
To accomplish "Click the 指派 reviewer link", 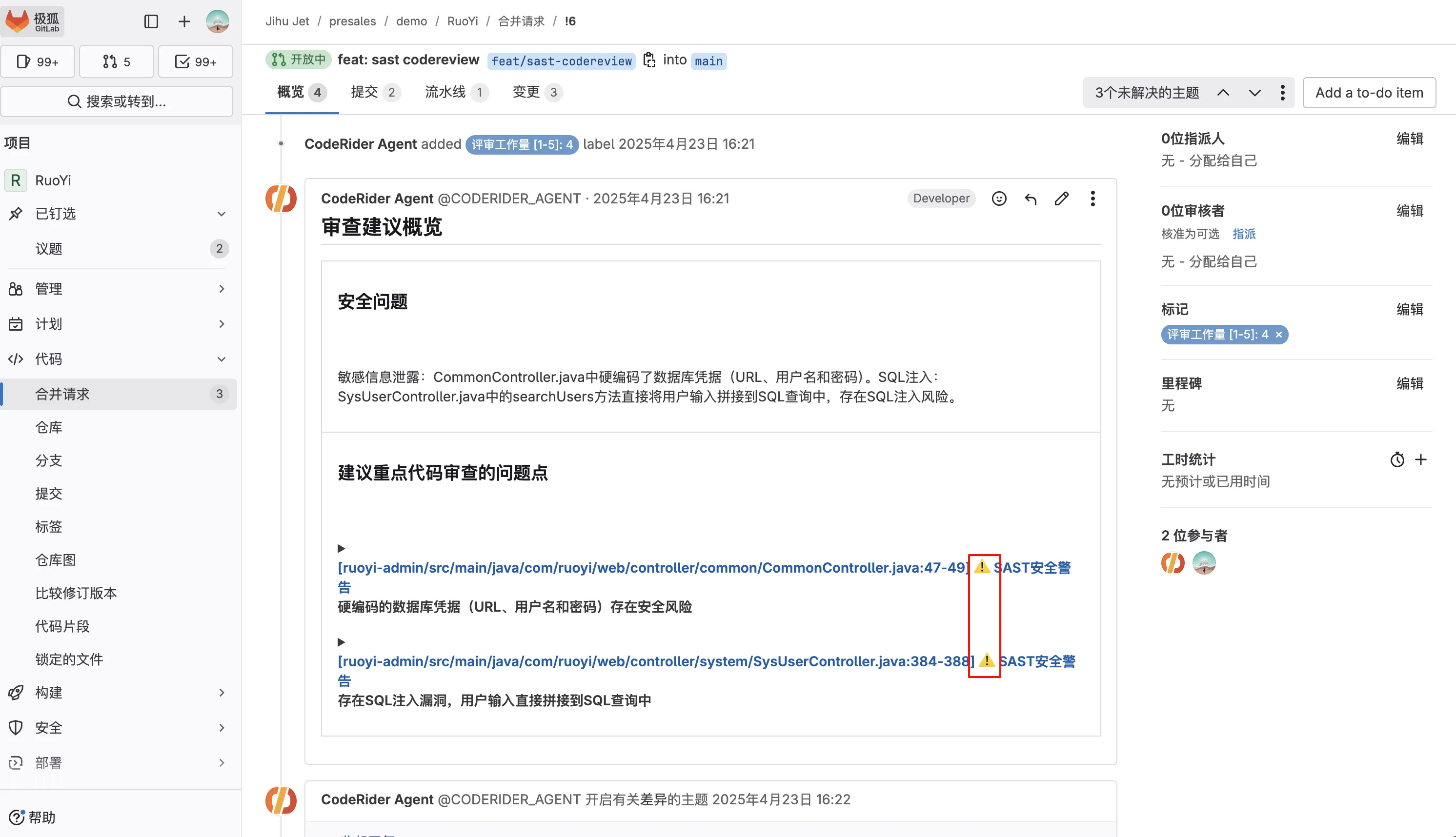I will (1244, 233).
